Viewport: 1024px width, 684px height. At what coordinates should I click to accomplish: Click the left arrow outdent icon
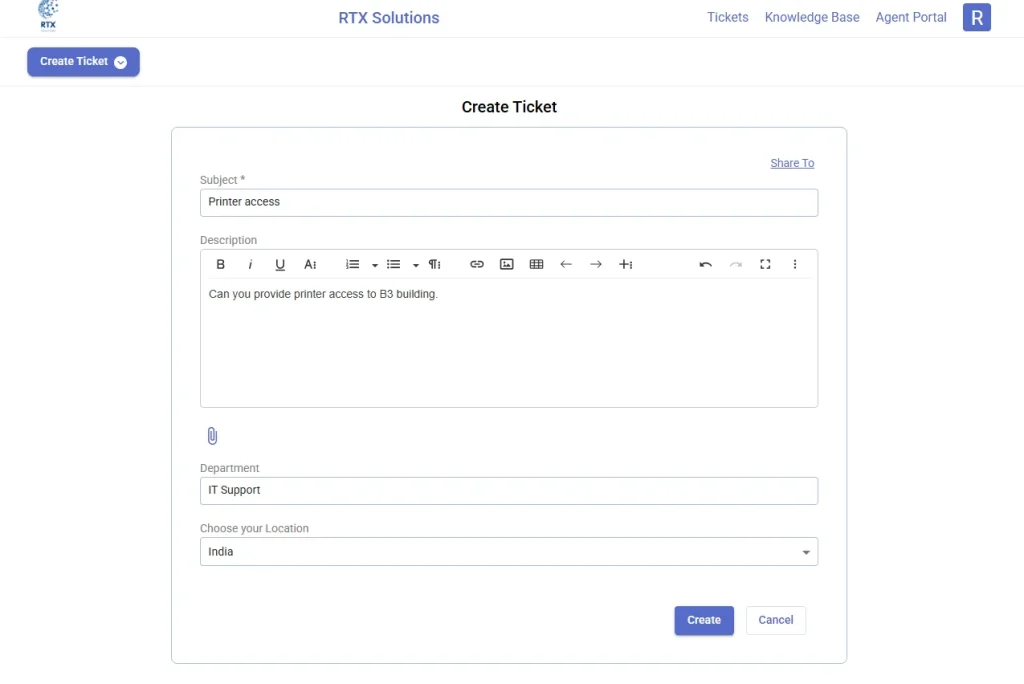point(566,265)
